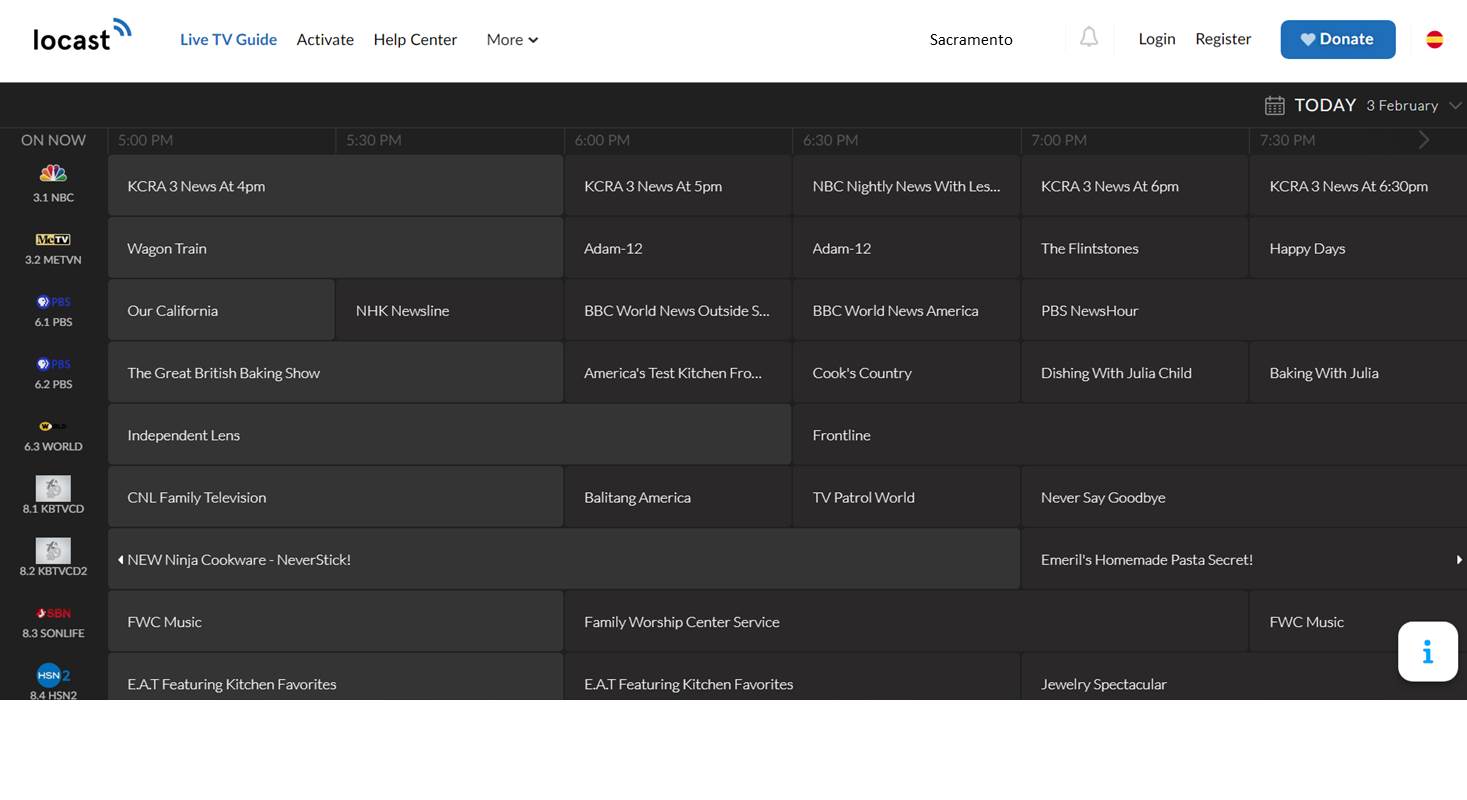
Task: Switch language via the Spanish flag icon
Action: (x=1434, y=39)
